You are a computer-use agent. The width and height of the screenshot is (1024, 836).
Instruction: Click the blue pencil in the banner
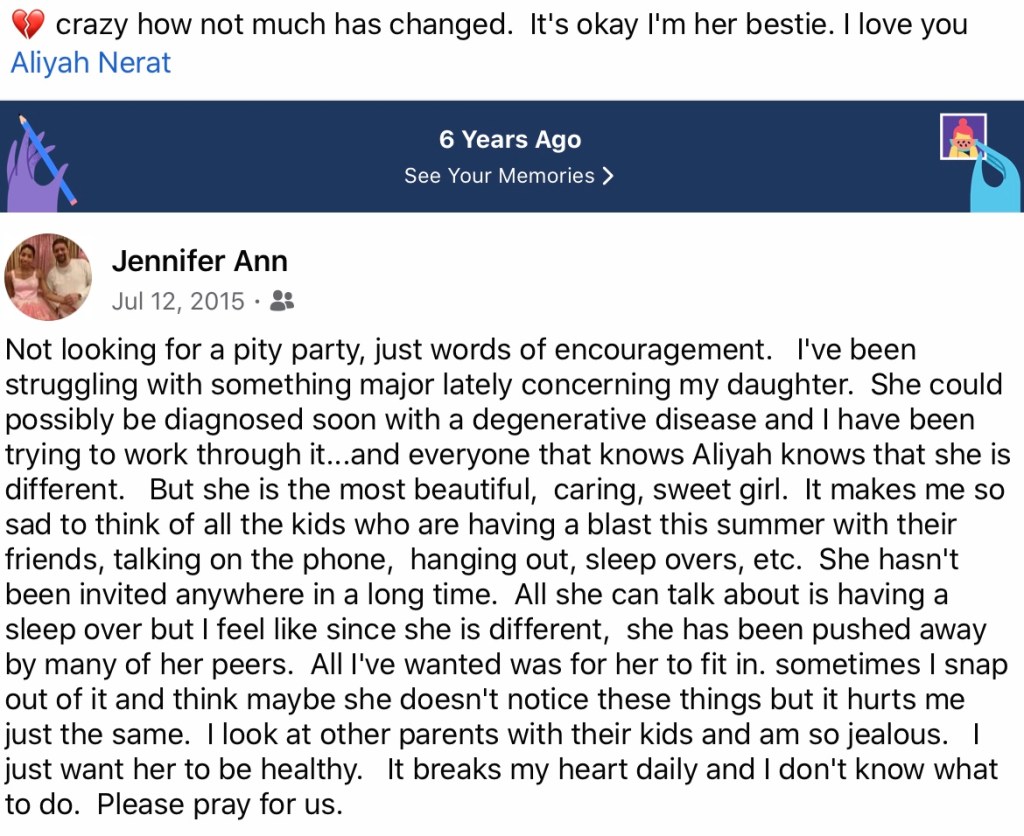click(x=47, y=155)
